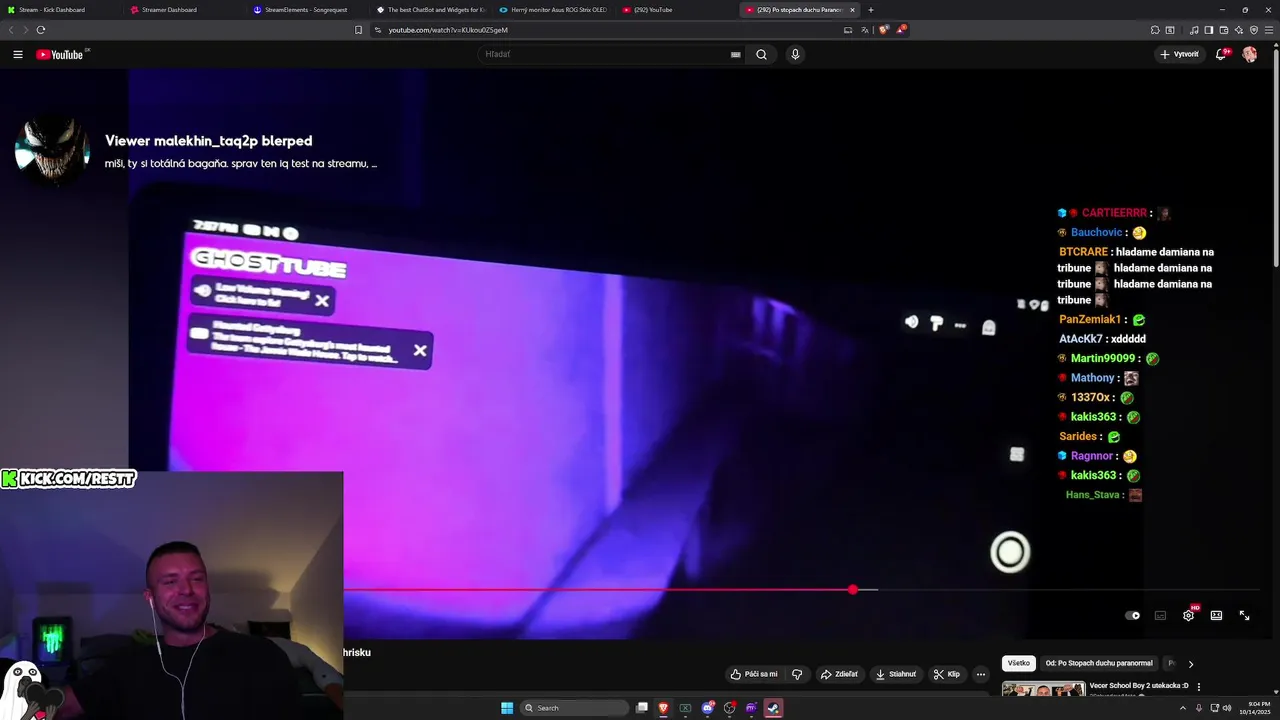Viewport: 1280px width, 720px height.
Task: Open the Brave Shields lion icon
Action: click(884, 30)
